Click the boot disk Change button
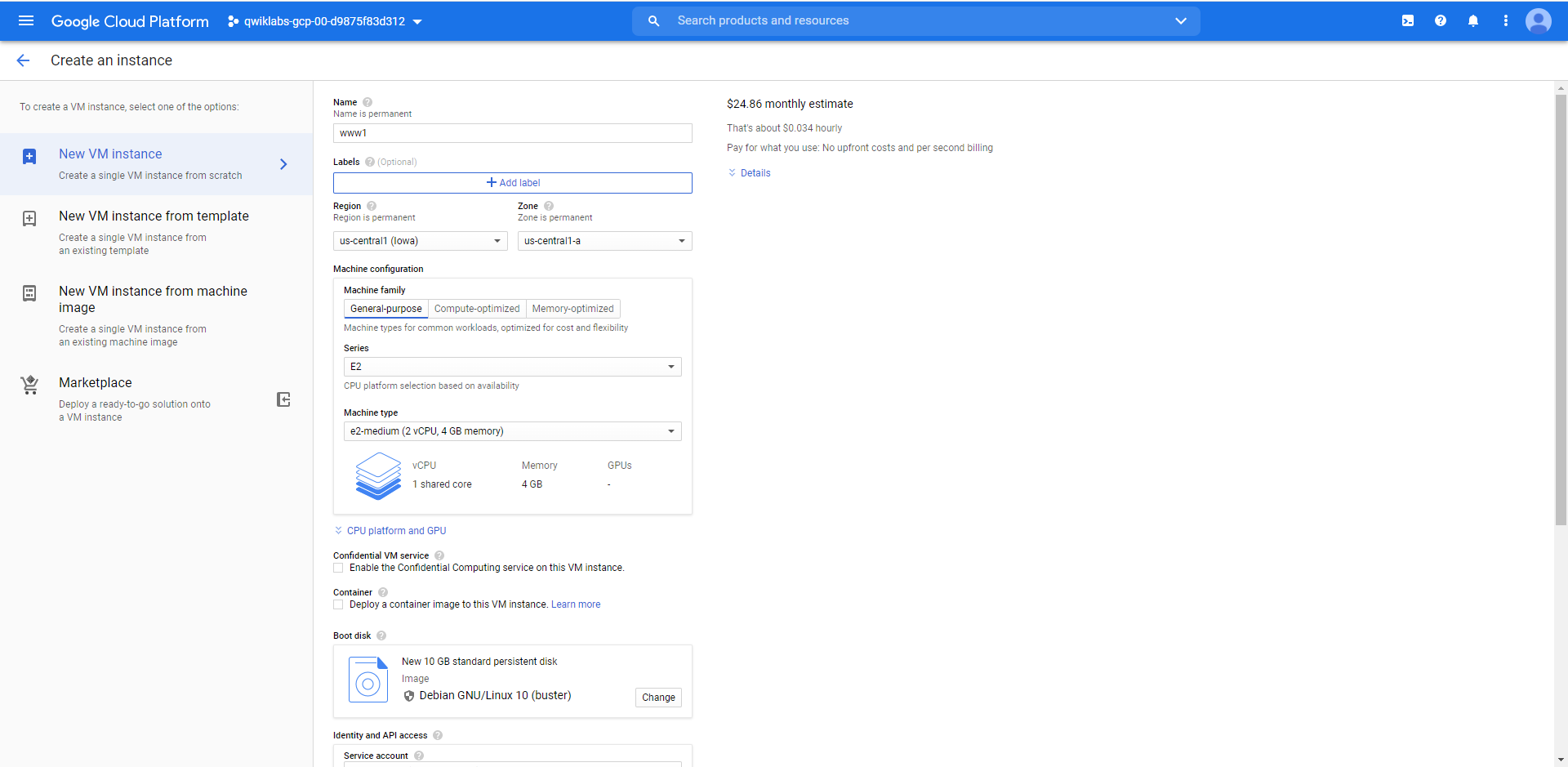Image resolution: width=1568 pixels, height=767 pixels. coord(658,698)
